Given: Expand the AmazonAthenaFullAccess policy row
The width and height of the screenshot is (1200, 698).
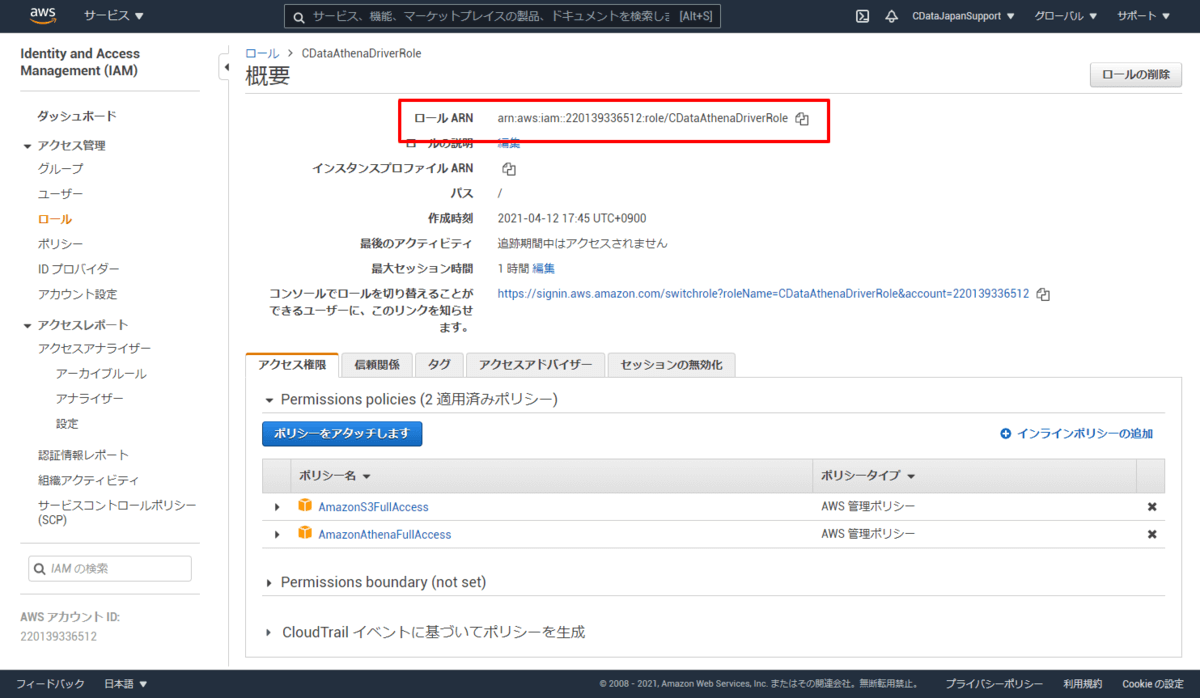Looking at the screenshot, I should tap(277, 535).
